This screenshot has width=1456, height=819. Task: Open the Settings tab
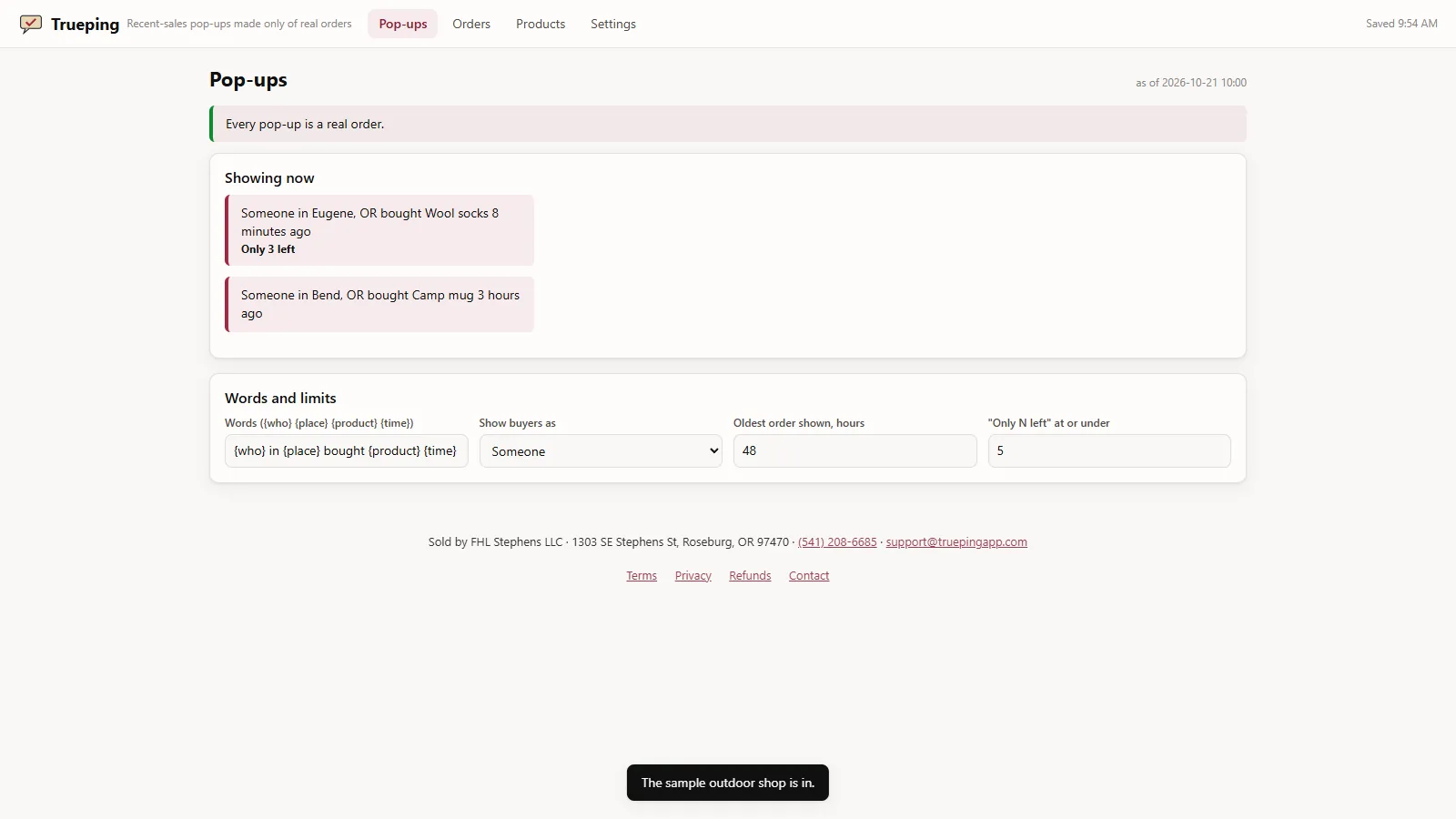pyautogui.click(x=613, y=24)
